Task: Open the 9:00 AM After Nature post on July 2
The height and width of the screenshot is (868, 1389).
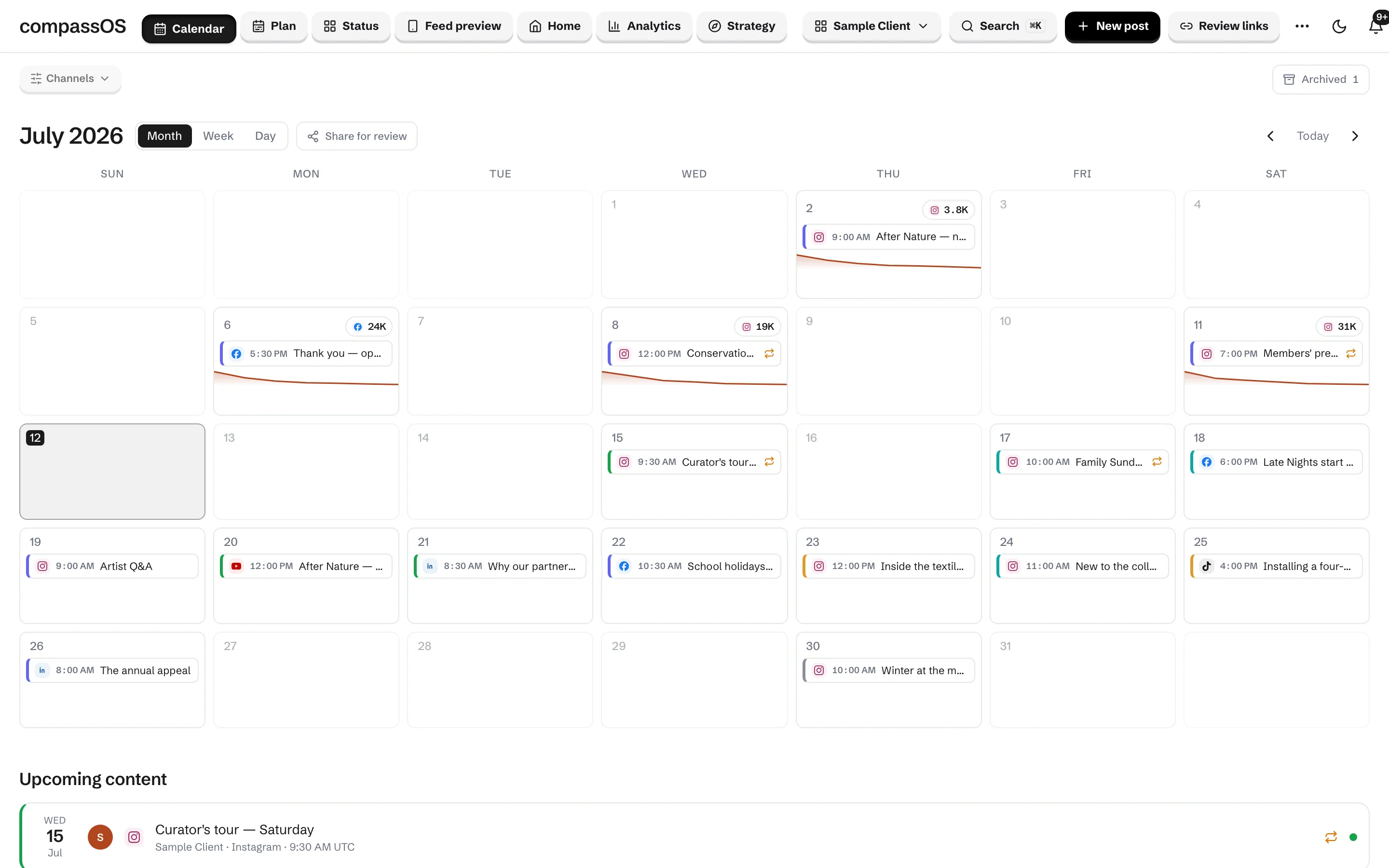Action: click(888, 237)
